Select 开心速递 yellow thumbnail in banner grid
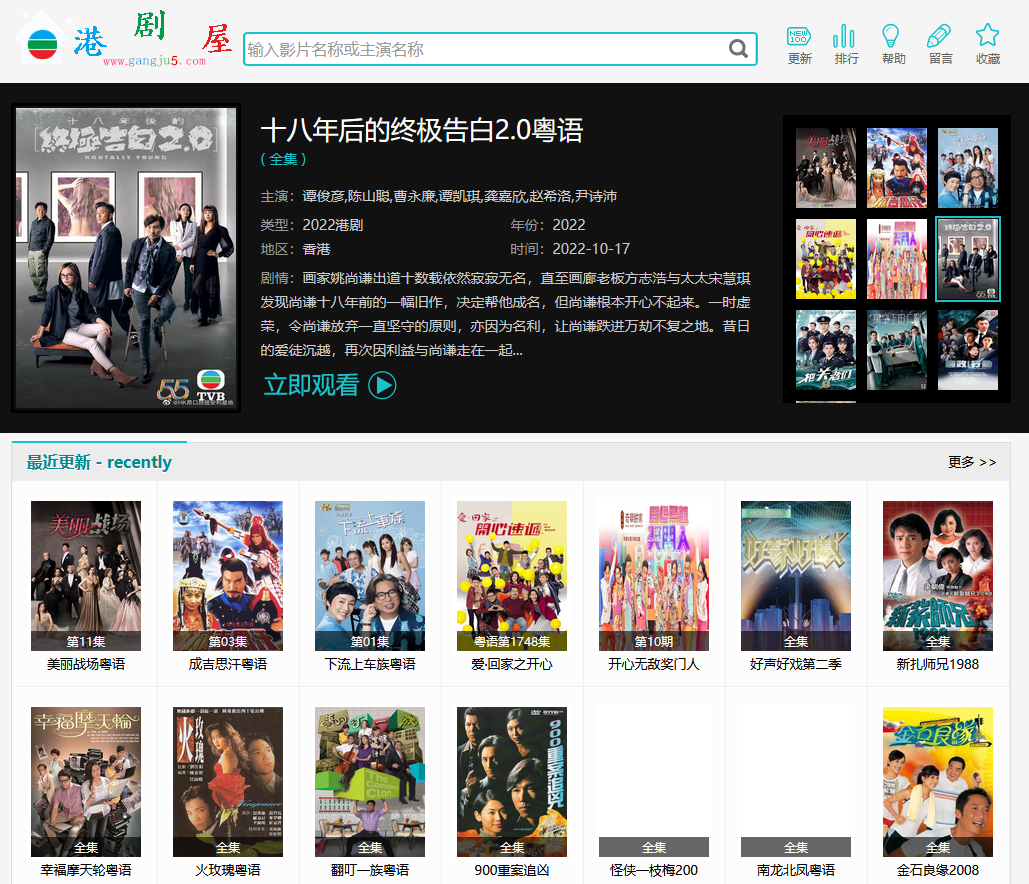1029x884 pixels. coord(826,259)
